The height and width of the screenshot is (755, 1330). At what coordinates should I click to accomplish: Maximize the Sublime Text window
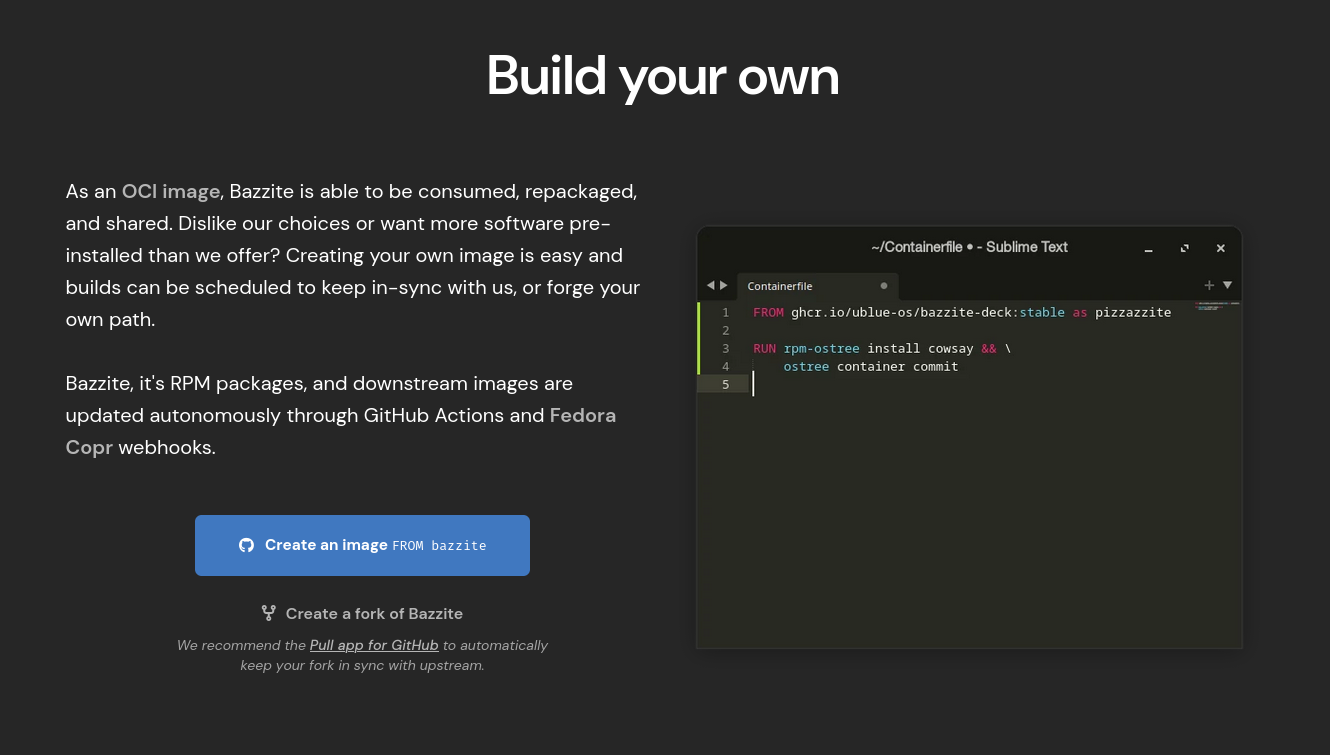point(1185,248)
